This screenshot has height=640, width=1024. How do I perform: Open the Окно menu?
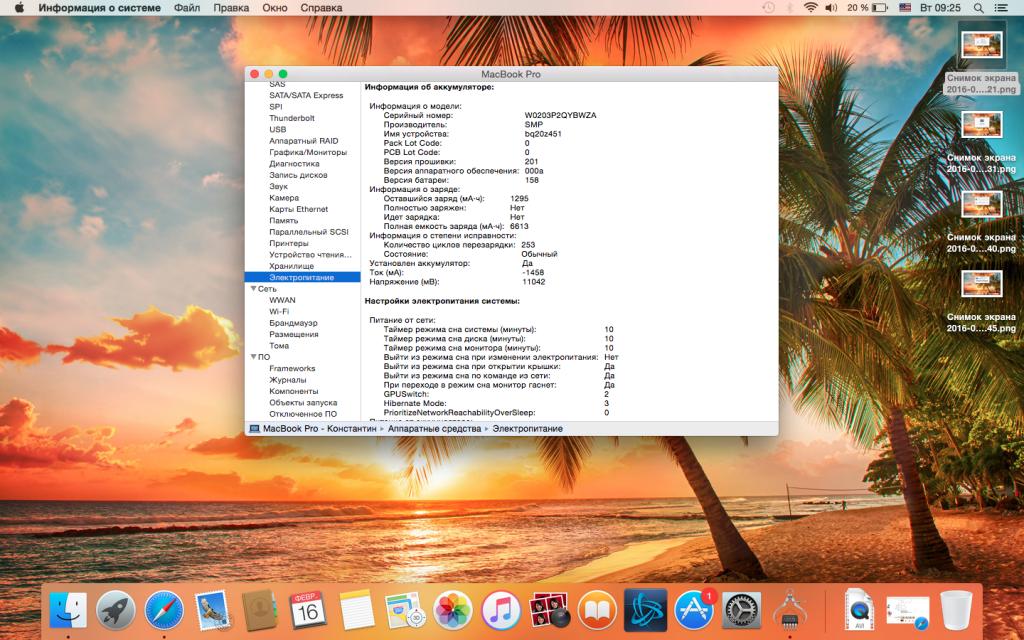[x=275, y=8]
